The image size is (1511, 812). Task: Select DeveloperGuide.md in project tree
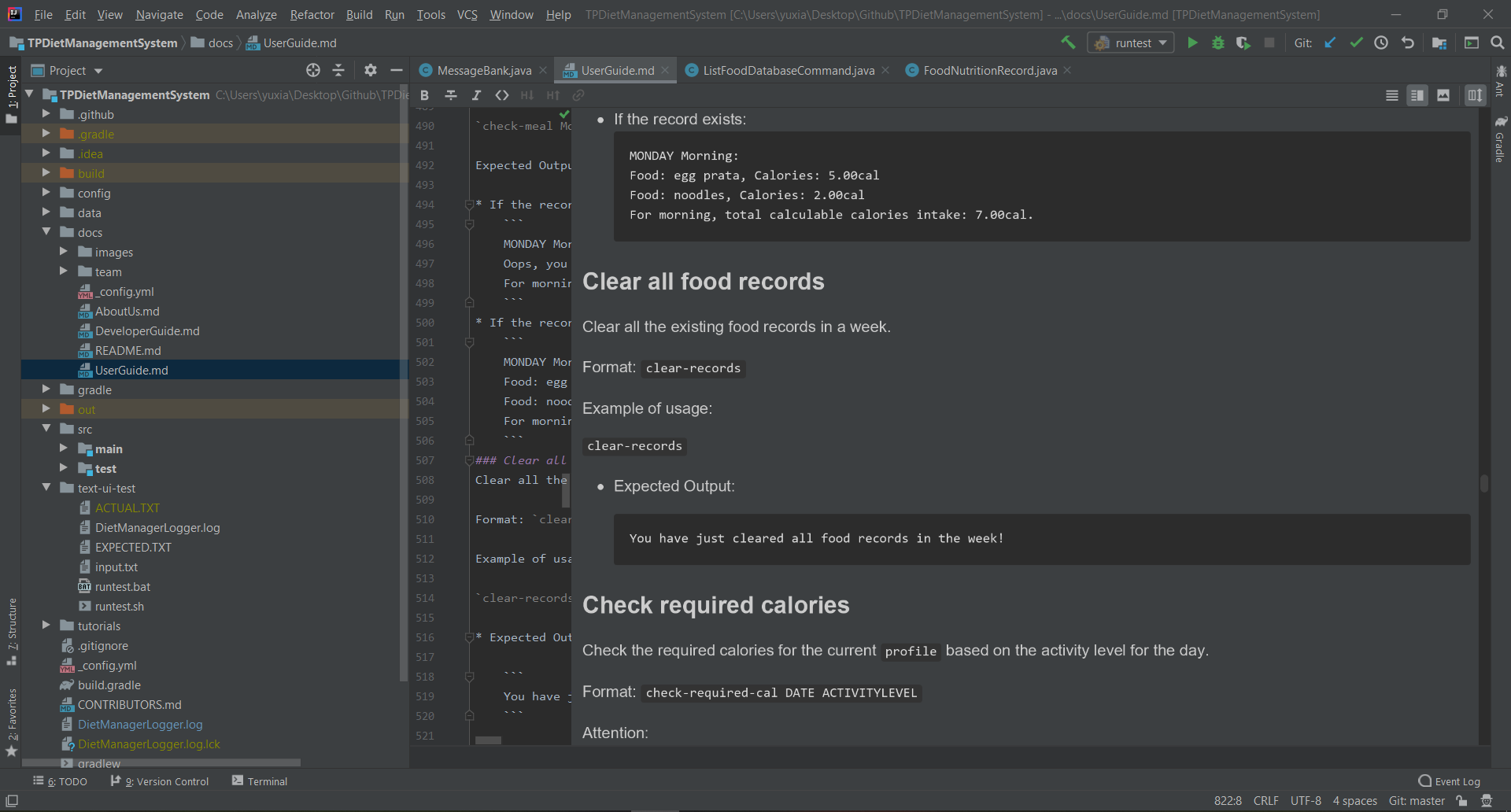[x=147, y=330]
